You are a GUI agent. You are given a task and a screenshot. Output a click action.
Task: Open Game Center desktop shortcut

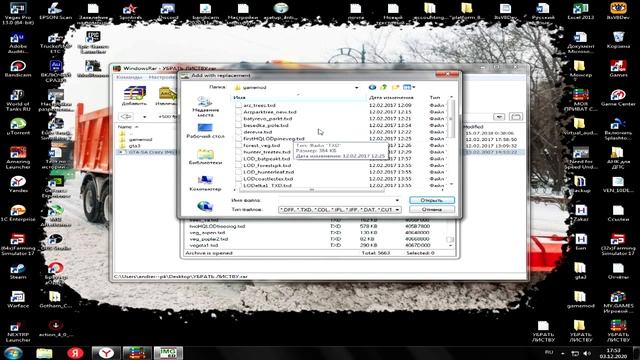point(618,98)
